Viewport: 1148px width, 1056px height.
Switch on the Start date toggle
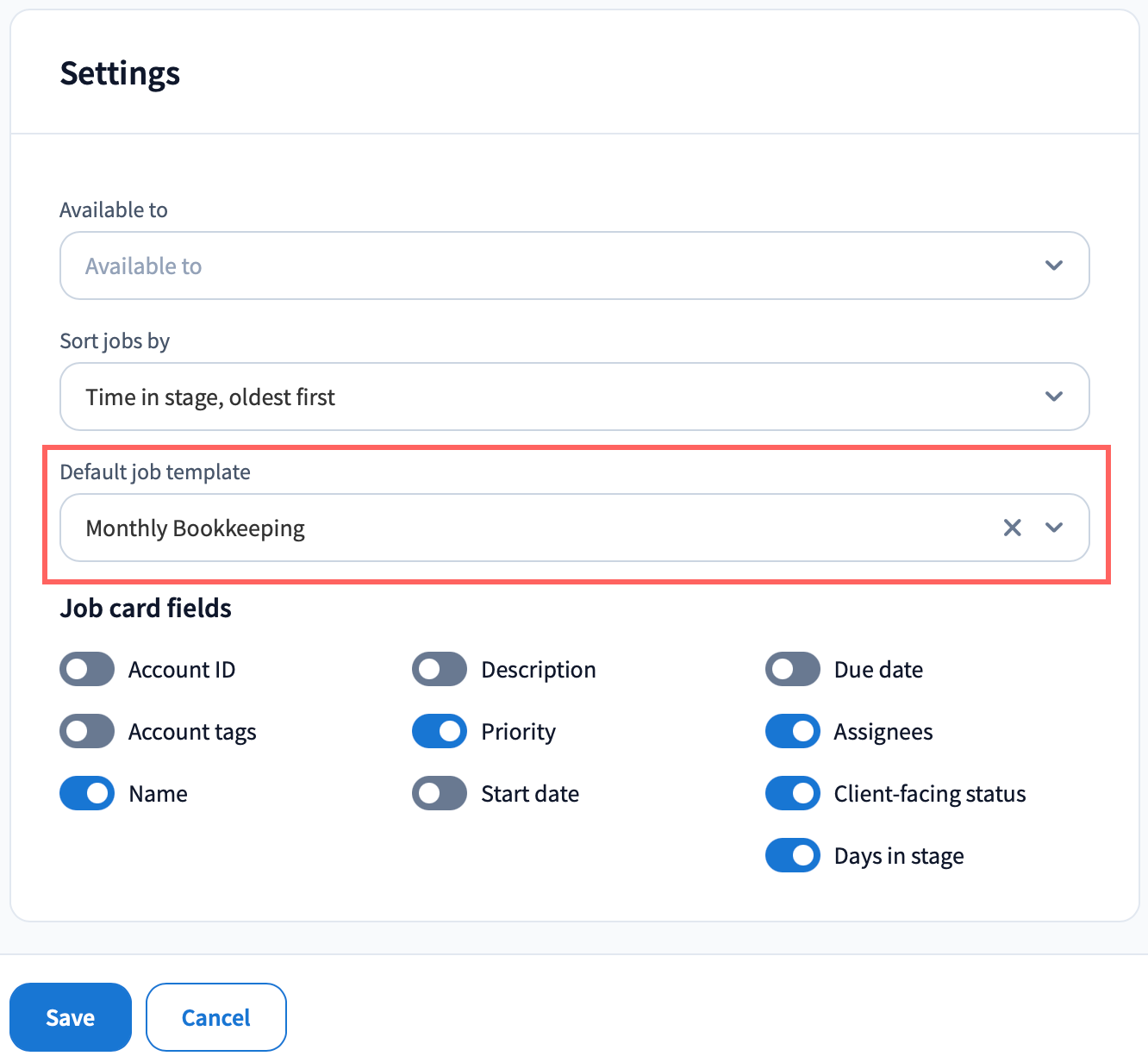coord(440,793)
